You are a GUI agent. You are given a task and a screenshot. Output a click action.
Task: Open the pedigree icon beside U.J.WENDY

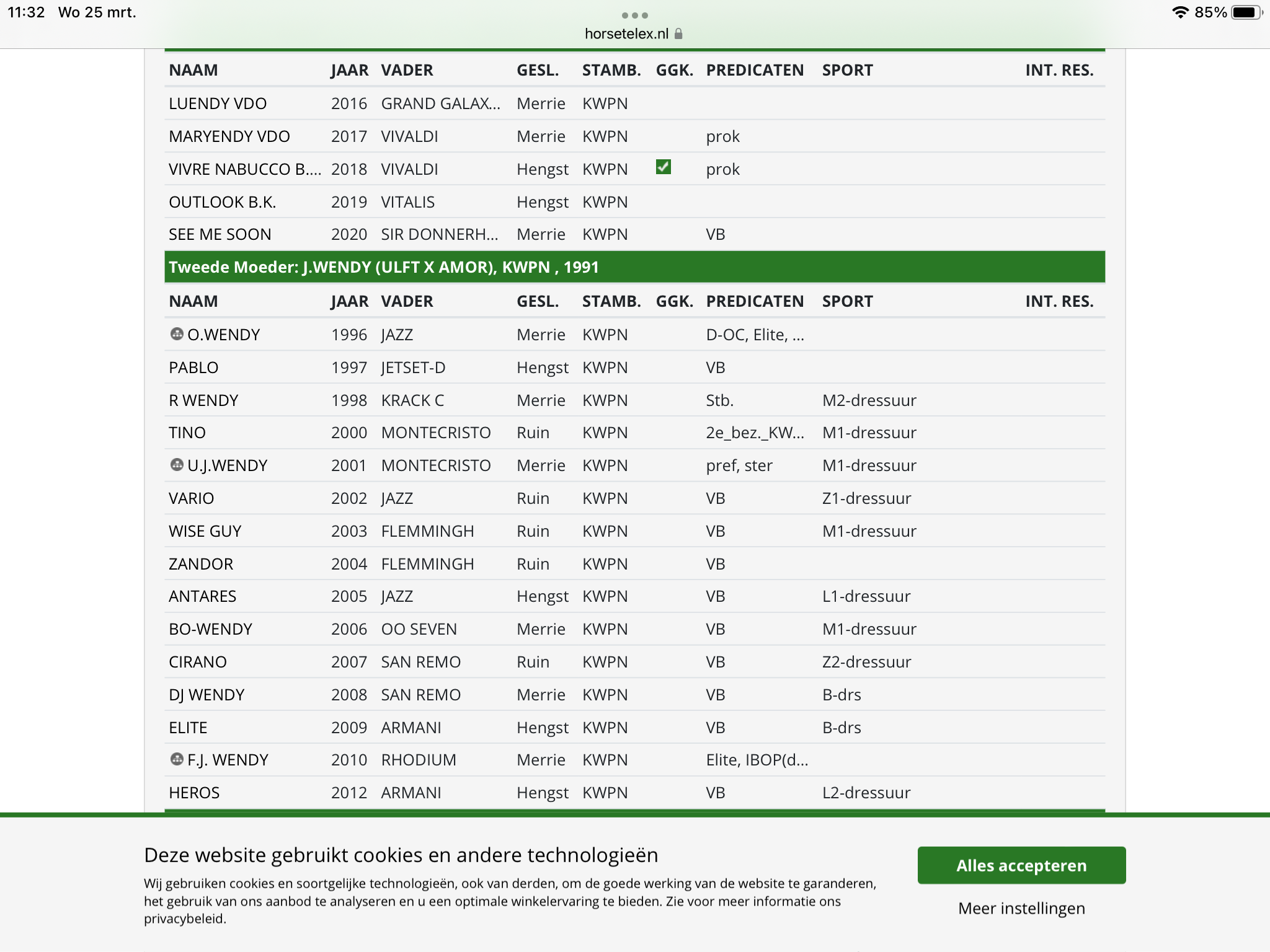[177, 465]
